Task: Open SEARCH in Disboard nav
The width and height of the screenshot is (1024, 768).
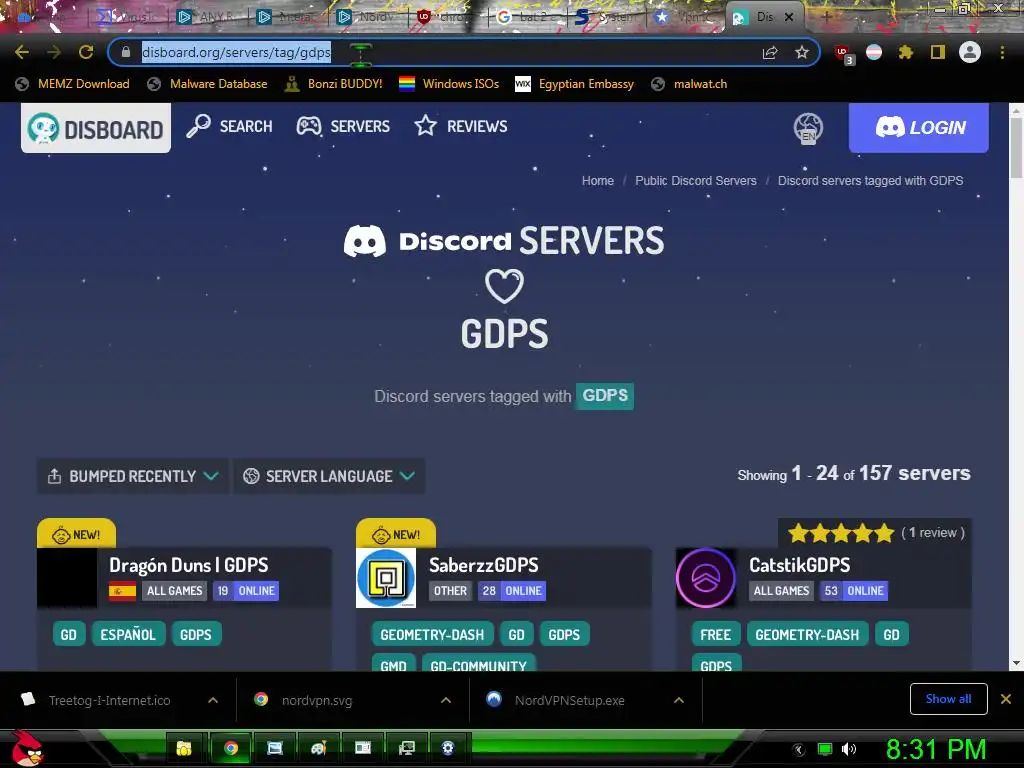Action: coord(229,126)
